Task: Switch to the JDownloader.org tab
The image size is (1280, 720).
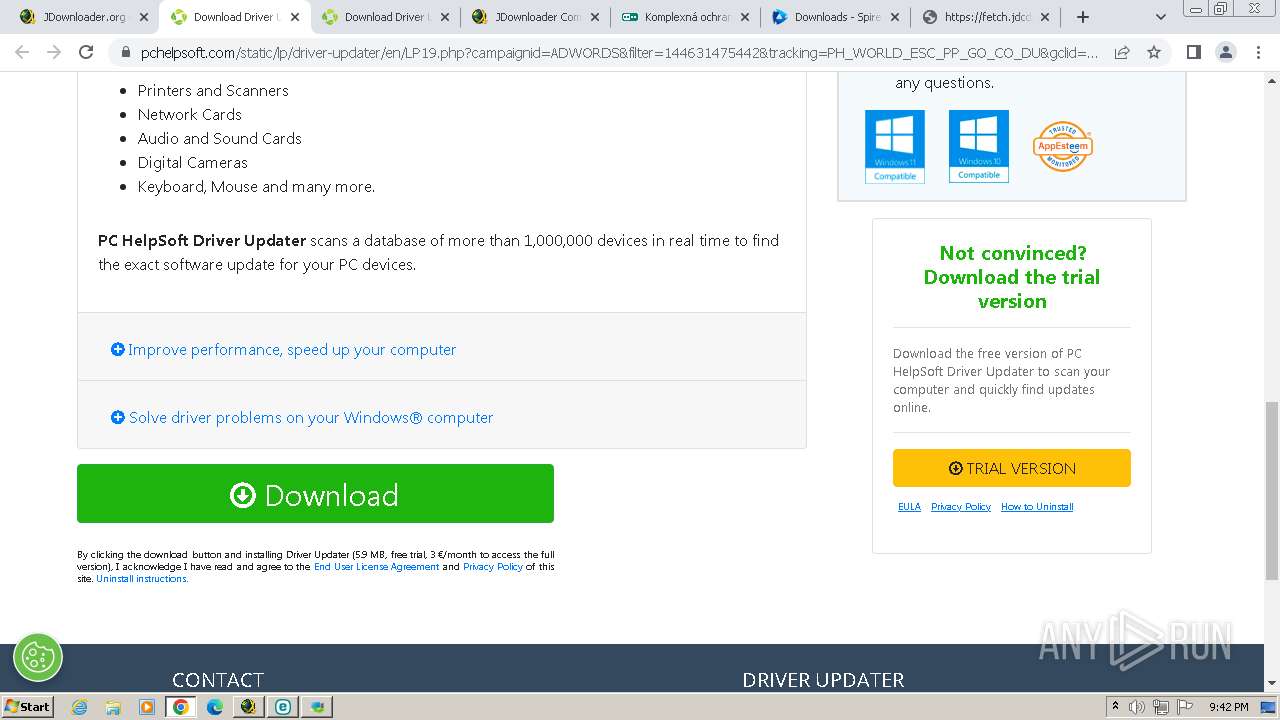Action: 83,17
